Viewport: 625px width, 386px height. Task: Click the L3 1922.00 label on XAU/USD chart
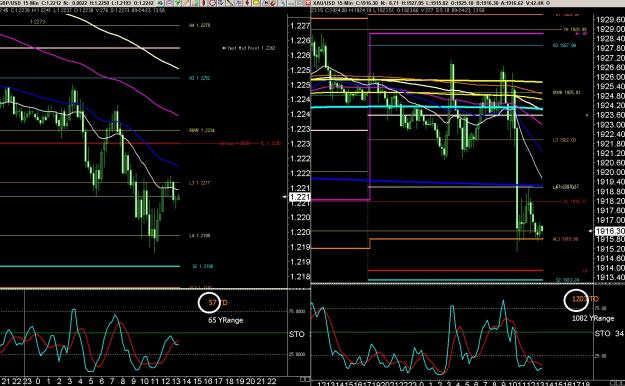point(564,140)
